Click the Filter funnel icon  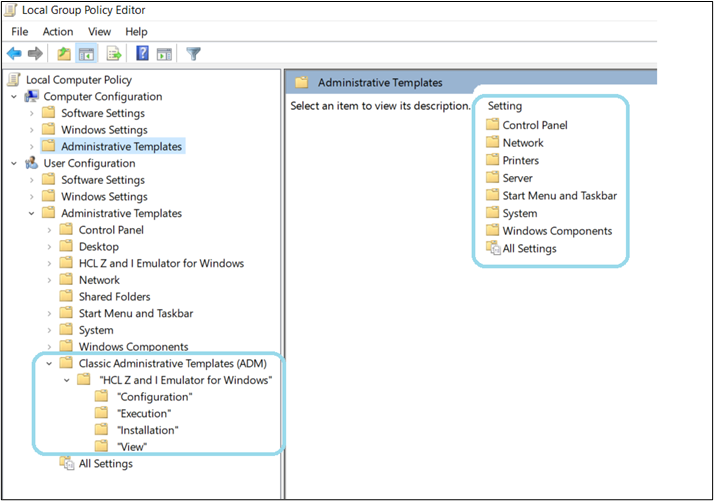pos(193,53)
